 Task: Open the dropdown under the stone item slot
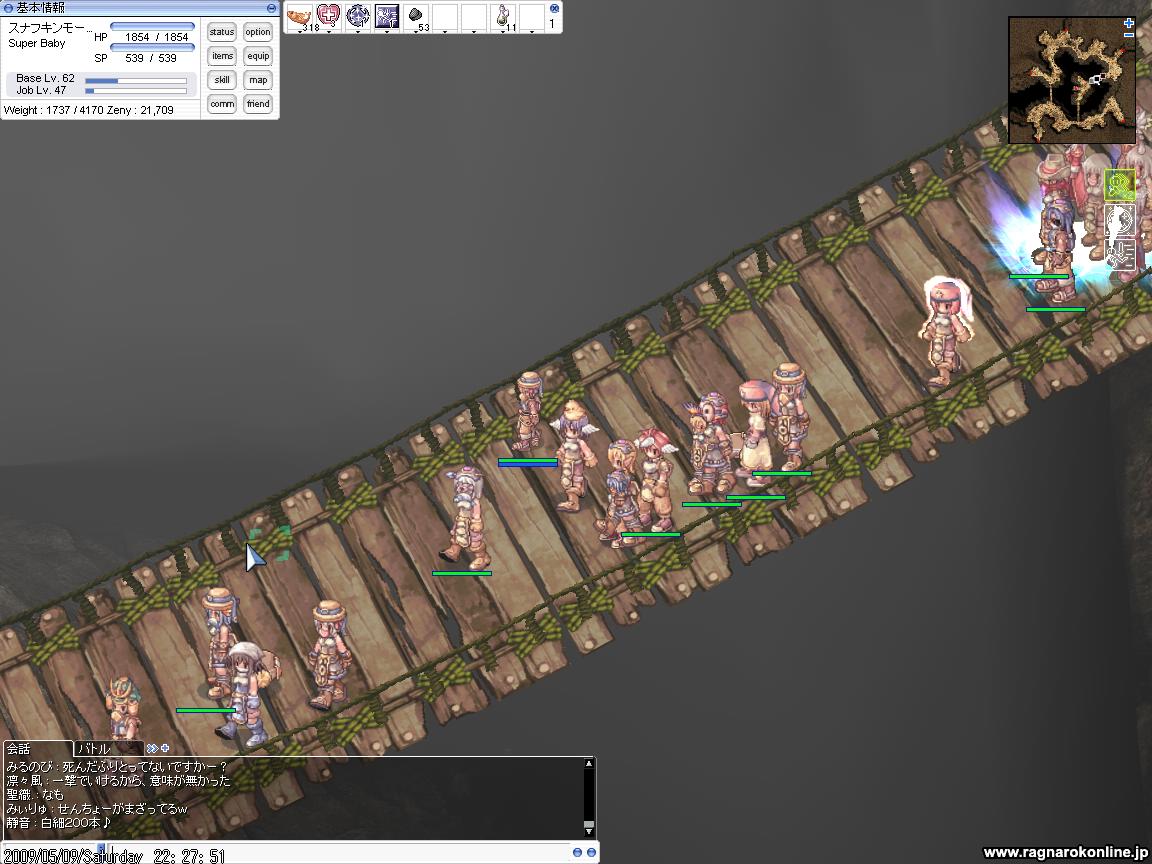point(416,32)
